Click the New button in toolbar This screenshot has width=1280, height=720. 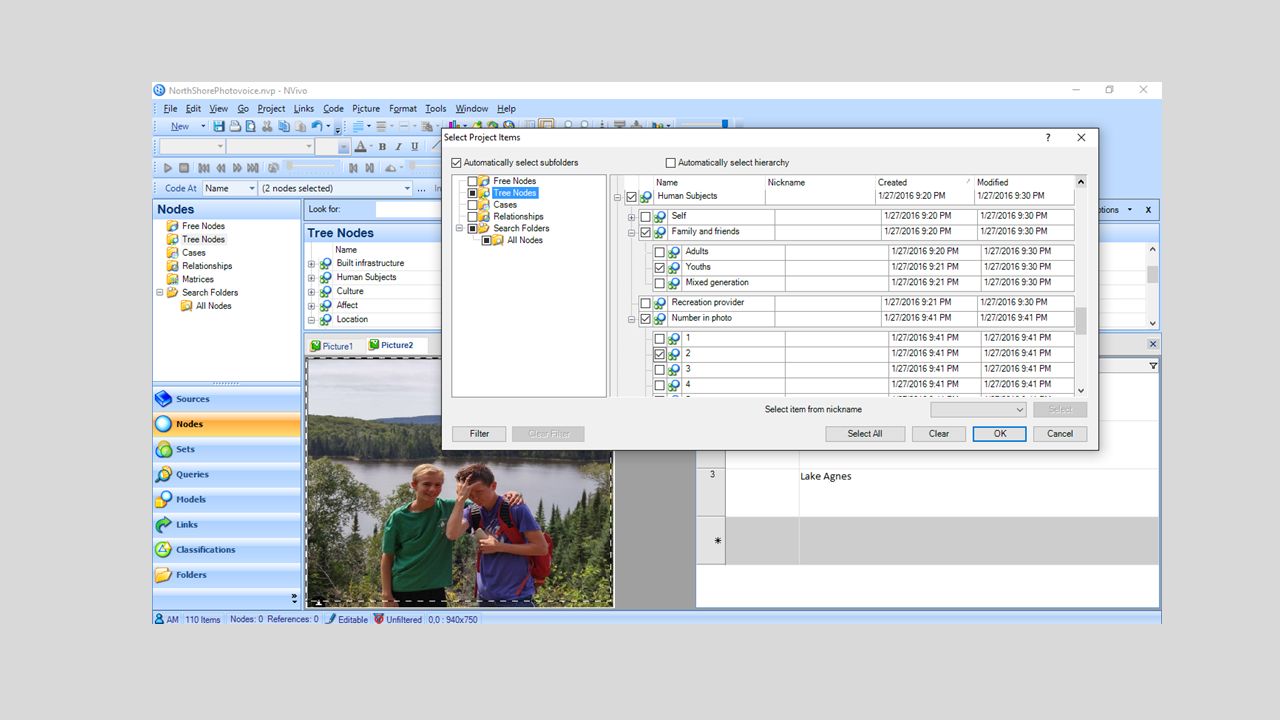(x=180, y=126)
